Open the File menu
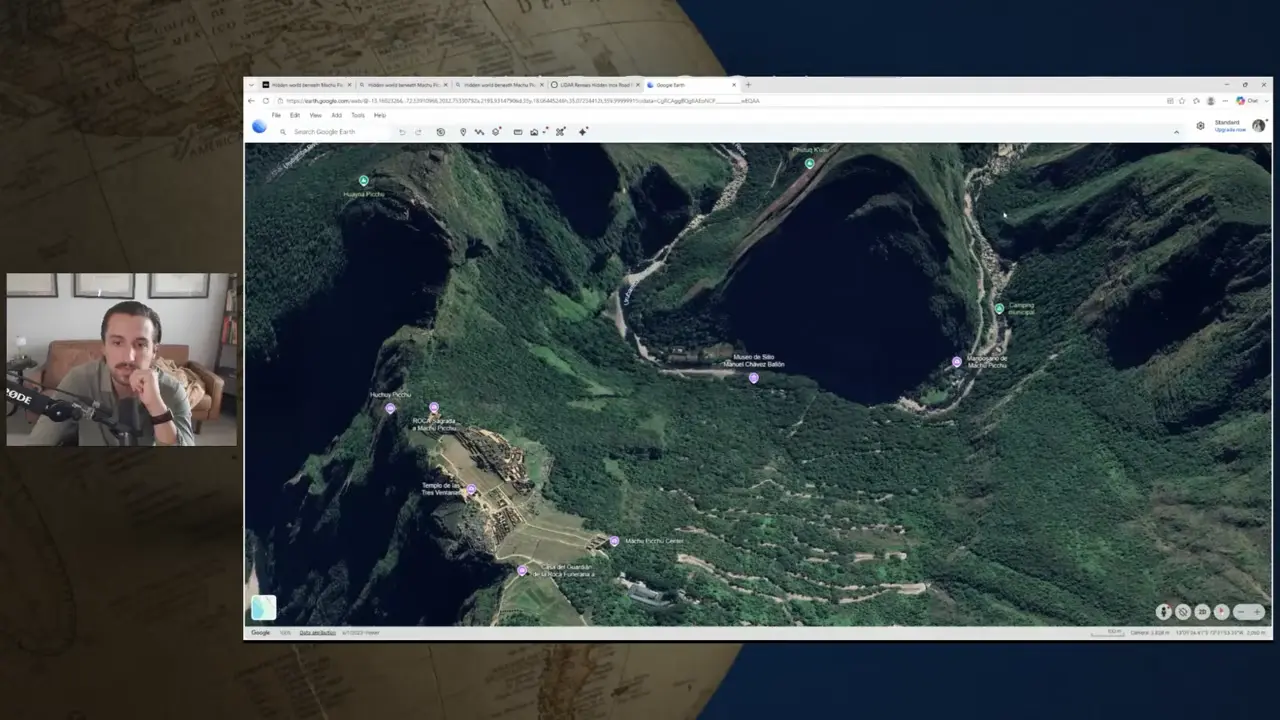This screenshot has width=1280, height=720. [x=276, y=115]
